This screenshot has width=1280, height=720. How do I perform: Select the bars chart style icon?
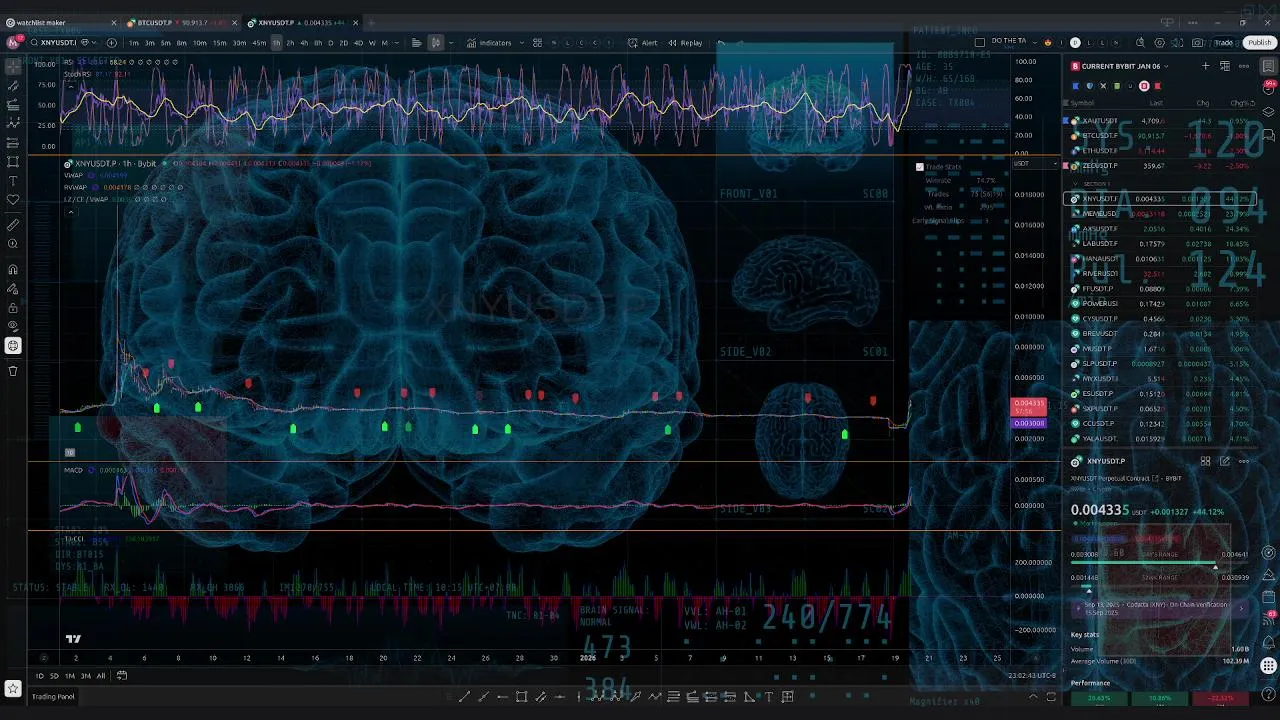[416, 43]
